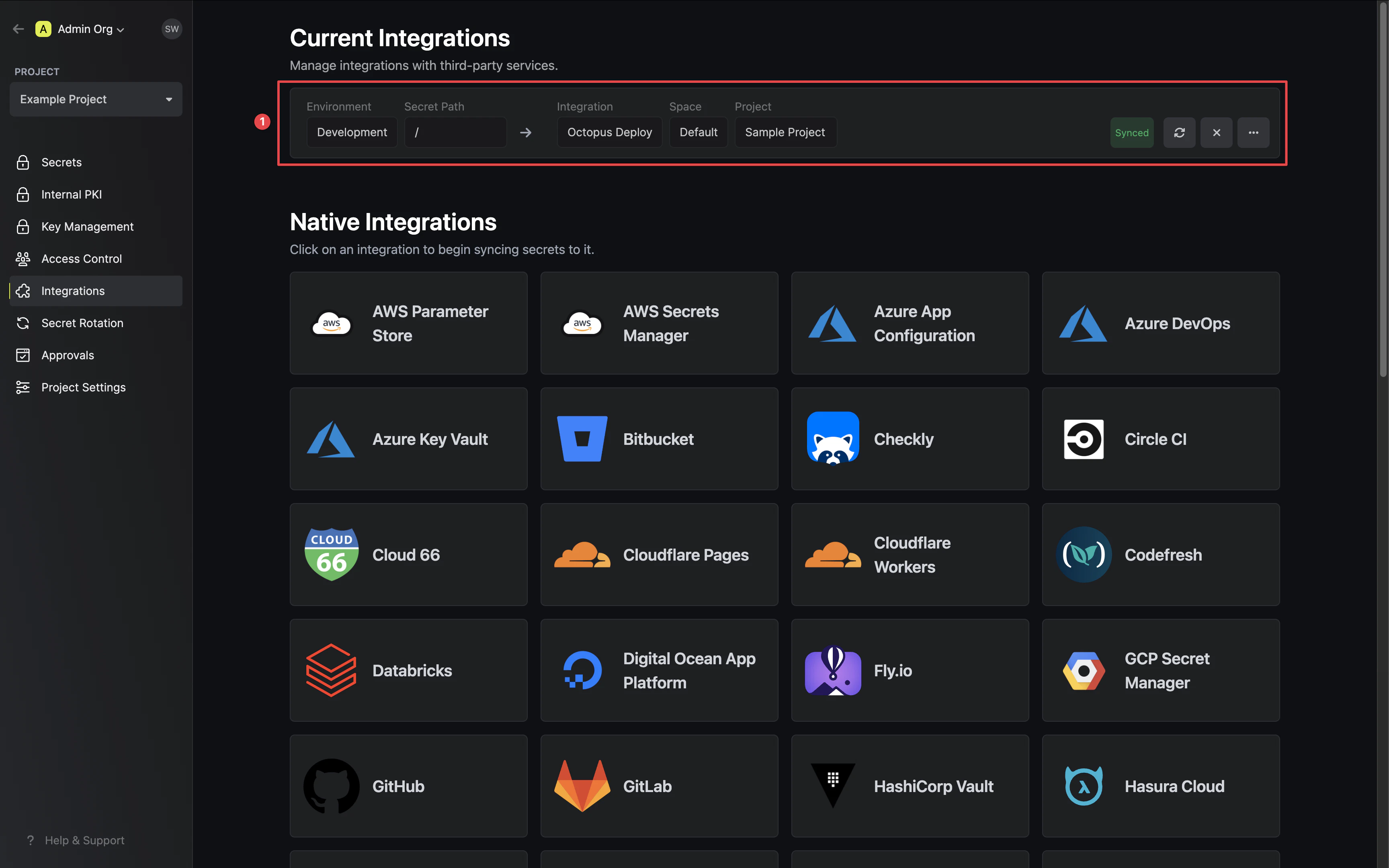1389x868 pixels.
Task: Click the Fly.io balloon logo
Action: pos(833,671)
